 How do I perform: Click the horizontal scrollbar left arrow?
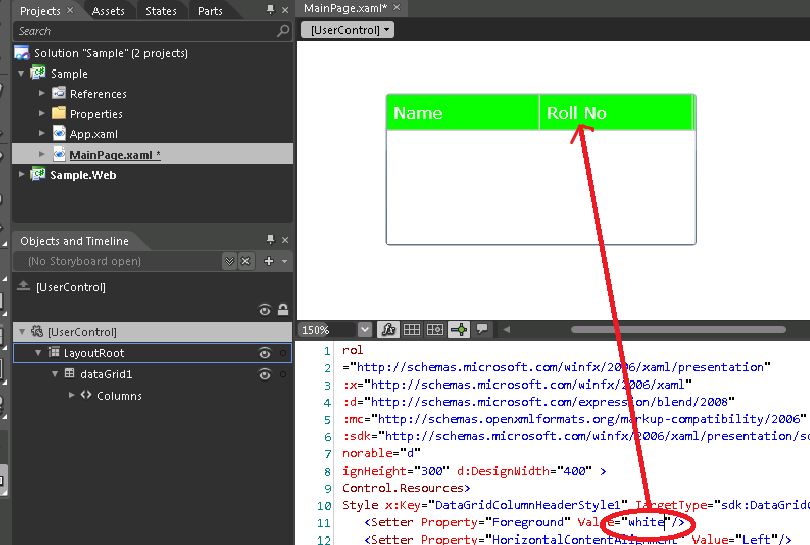pos(507,330)
